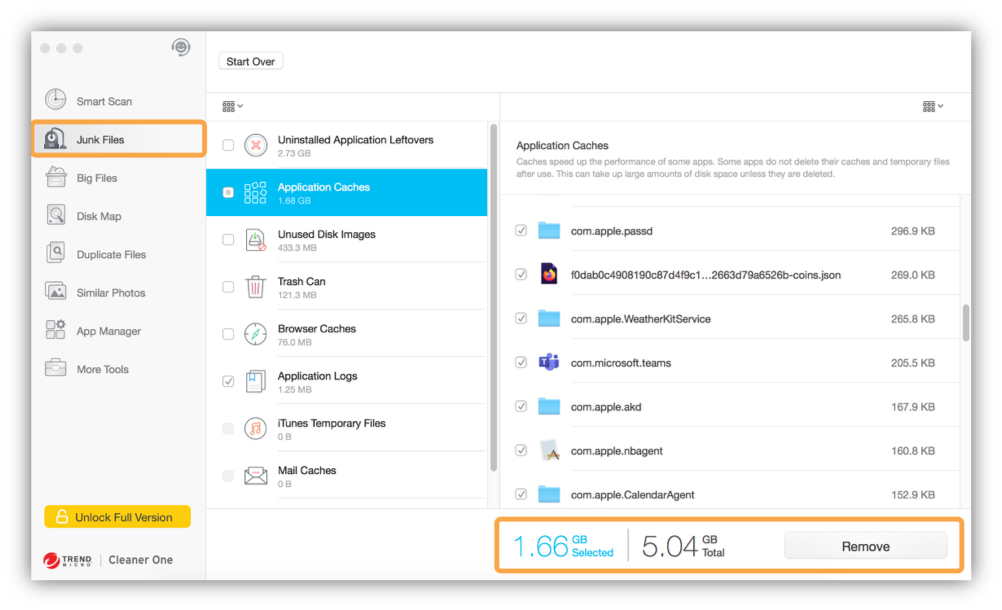Open App Manager via its icon
1002x610 pixels.
(x=56, y=330)
